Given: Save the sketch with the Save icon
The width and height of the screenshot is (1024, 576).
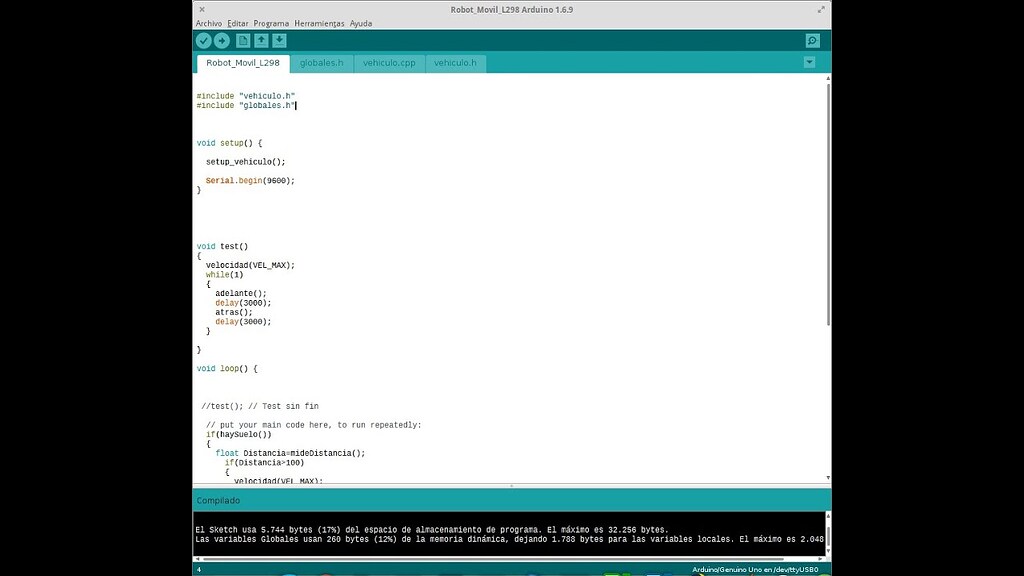Looking at the screenshot, I should (280, 40).
